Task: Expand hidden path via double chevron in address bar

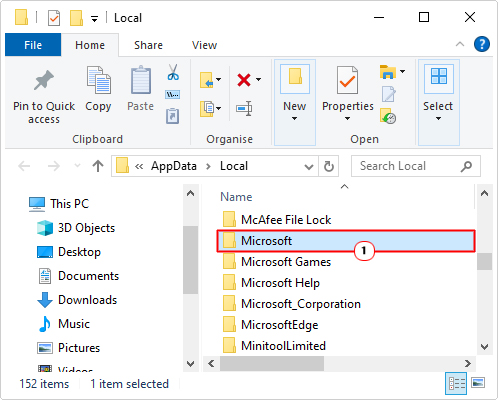Action: (139, 166)
